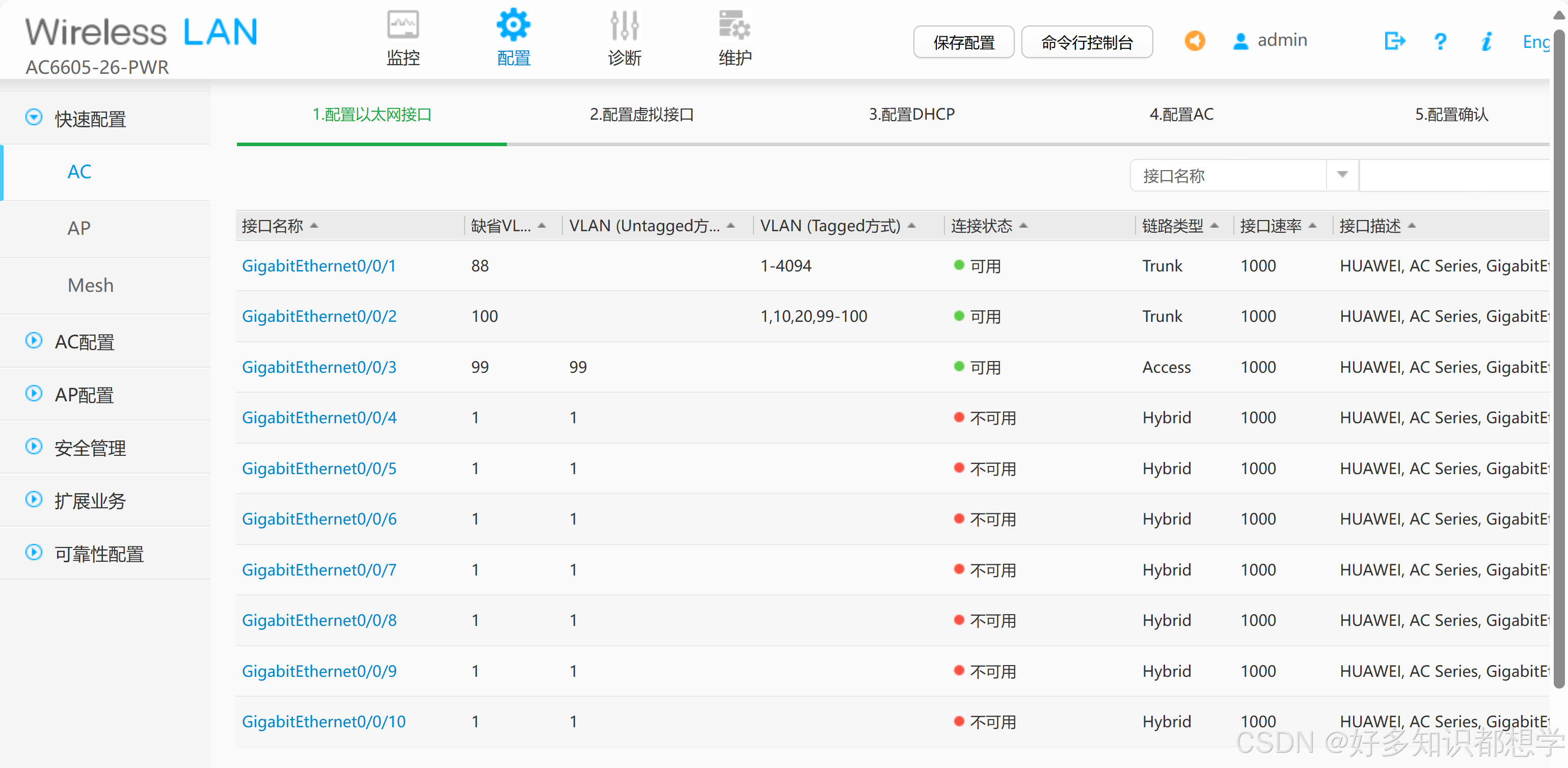The height and width of the screenshot is (768, 1568).
Task: Switch to step 2.配置虚拟接口
Action: click(641, 115)
